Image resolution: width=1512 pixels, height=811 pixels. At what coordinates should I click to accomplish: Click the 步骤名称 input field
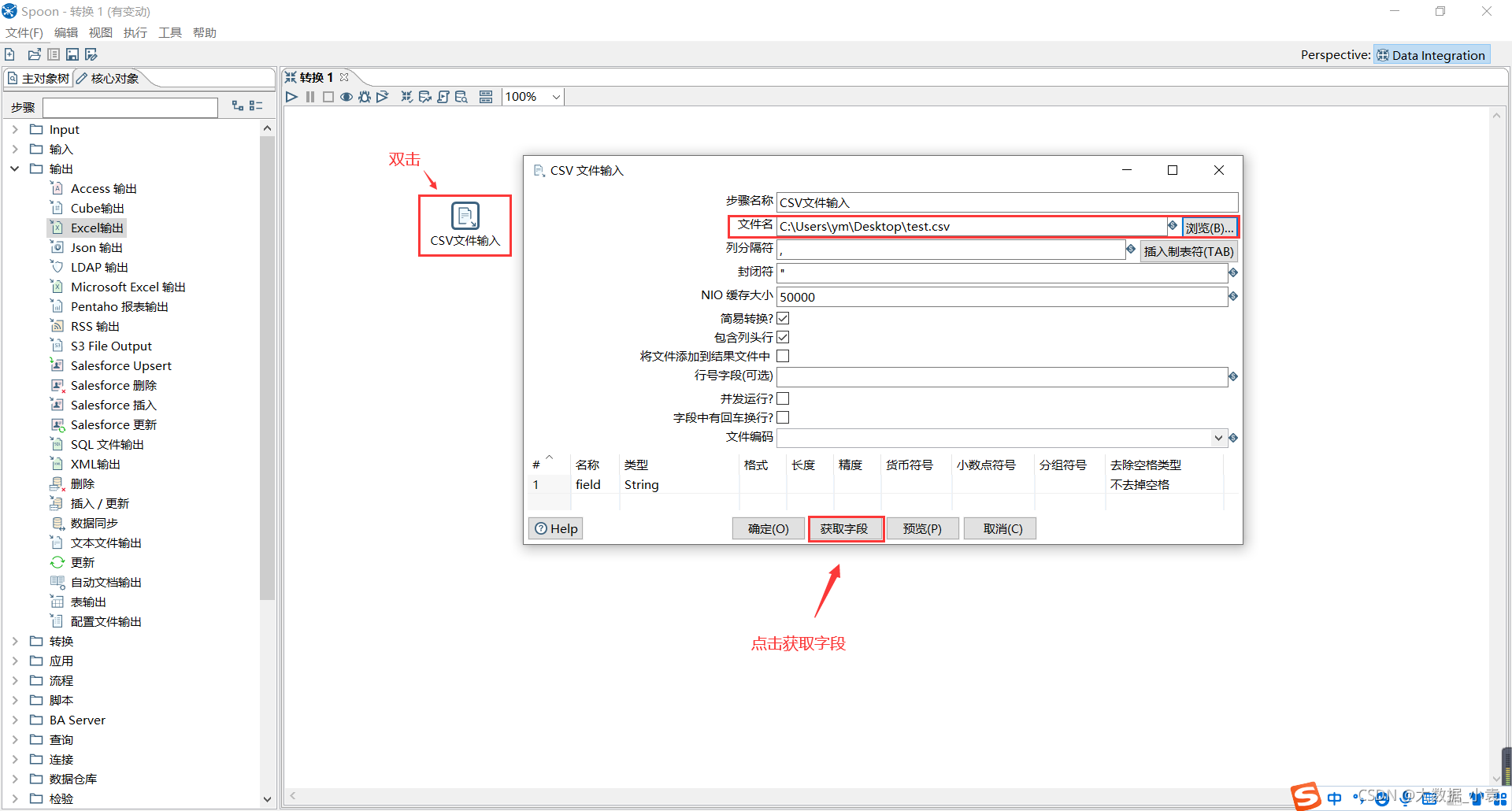pyautogui.click(x=1007, y=202)
